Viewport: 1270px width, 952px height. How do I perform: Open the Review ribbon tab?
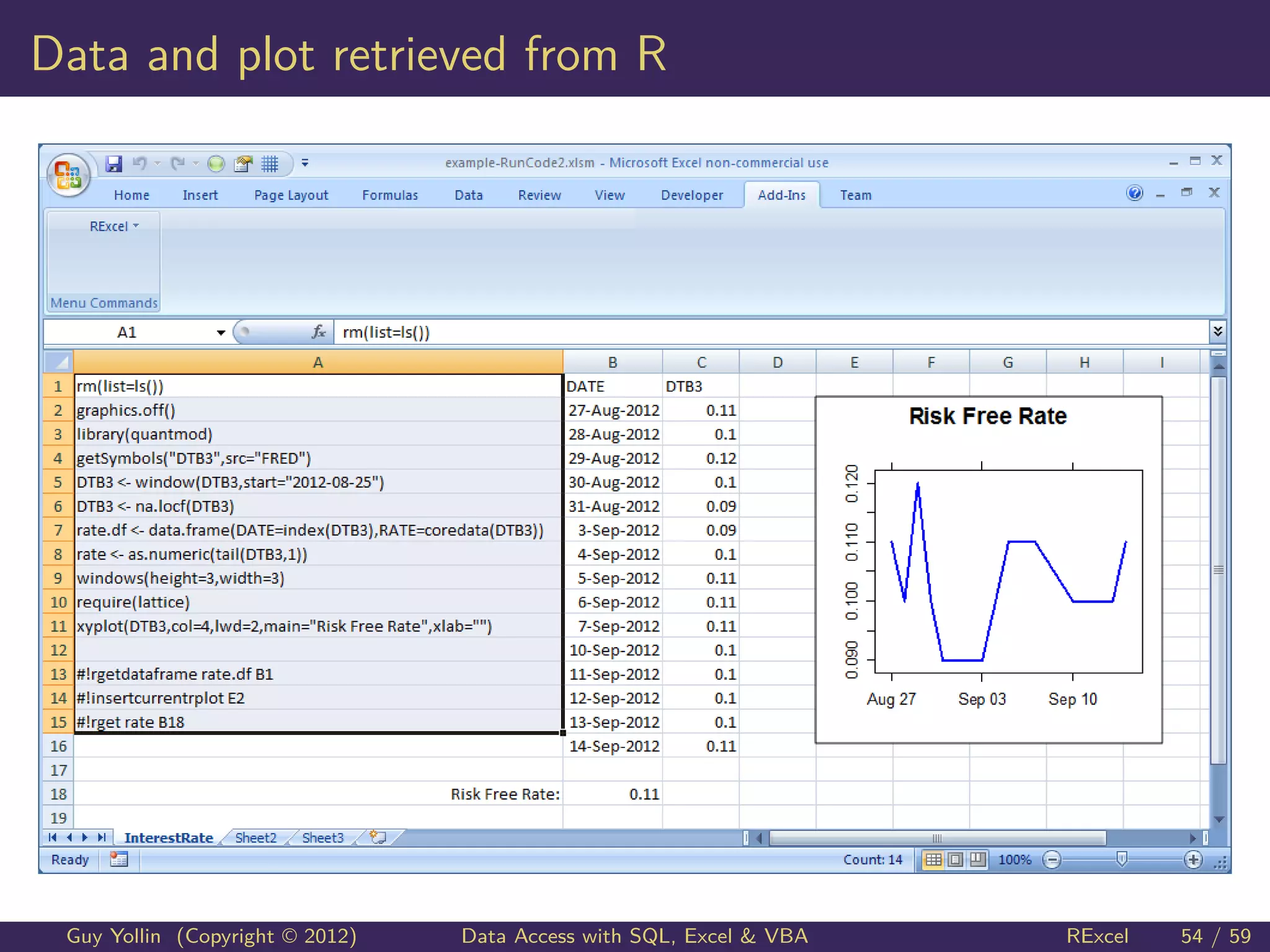pyautogui.click(x=540, y=195)
